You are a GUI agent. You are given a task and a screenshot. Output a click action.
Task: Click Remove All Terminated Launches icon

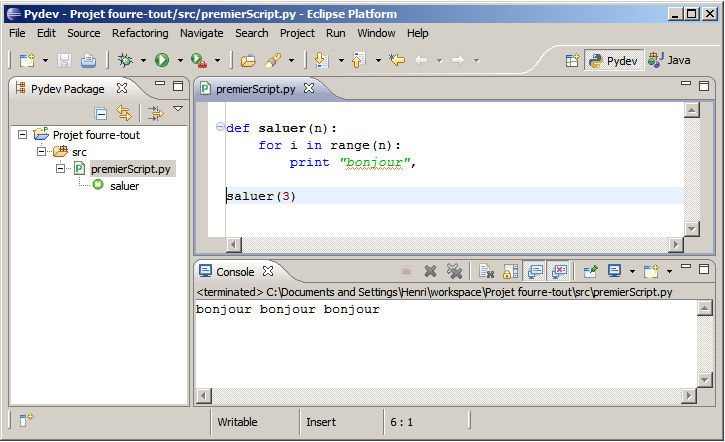click(455, 271)
